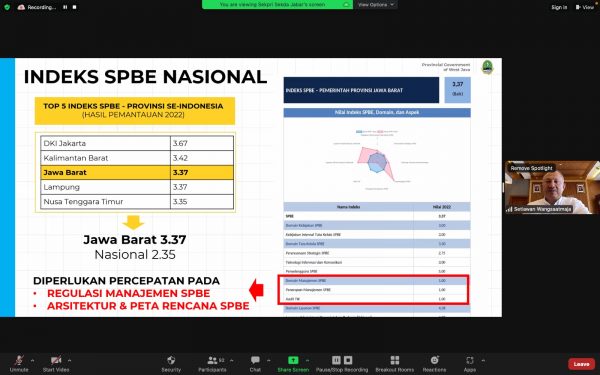
Task: Click the Top 5 Indeks SPBE banner
Action: coord(135,111)
